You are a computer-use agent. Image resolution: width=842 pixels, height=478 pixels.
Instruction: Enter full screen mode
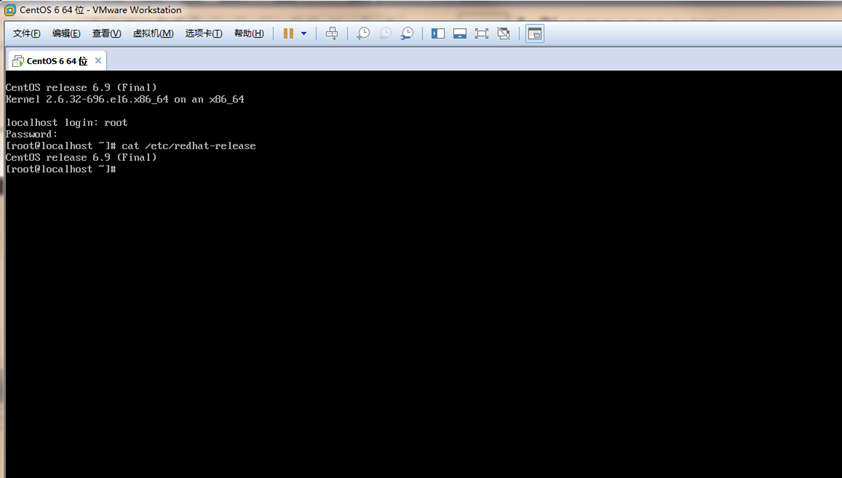(x=482, y=33)
